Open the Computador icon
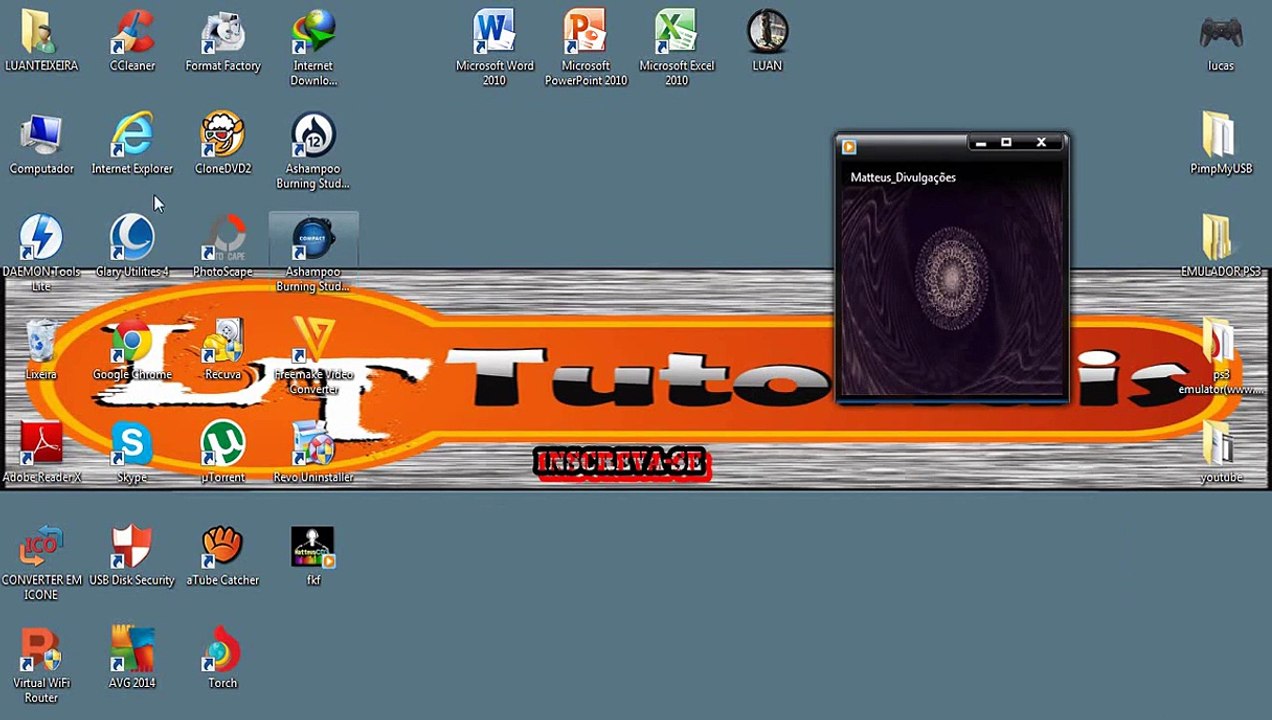 tap(41, 143)
